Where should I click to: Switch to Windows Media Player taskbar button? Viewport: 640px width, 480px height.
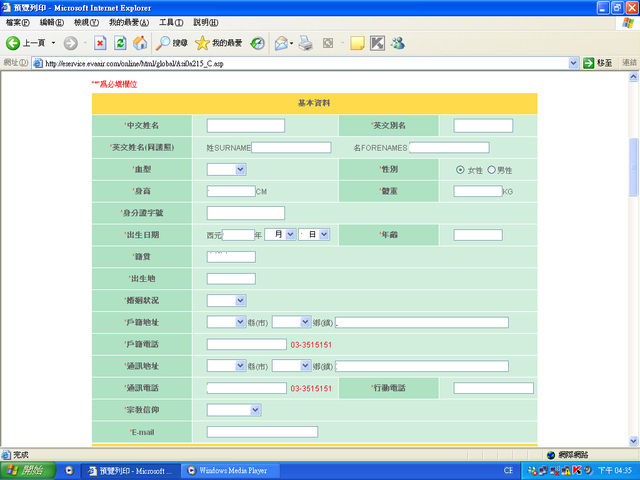click(x=230, y=470)
